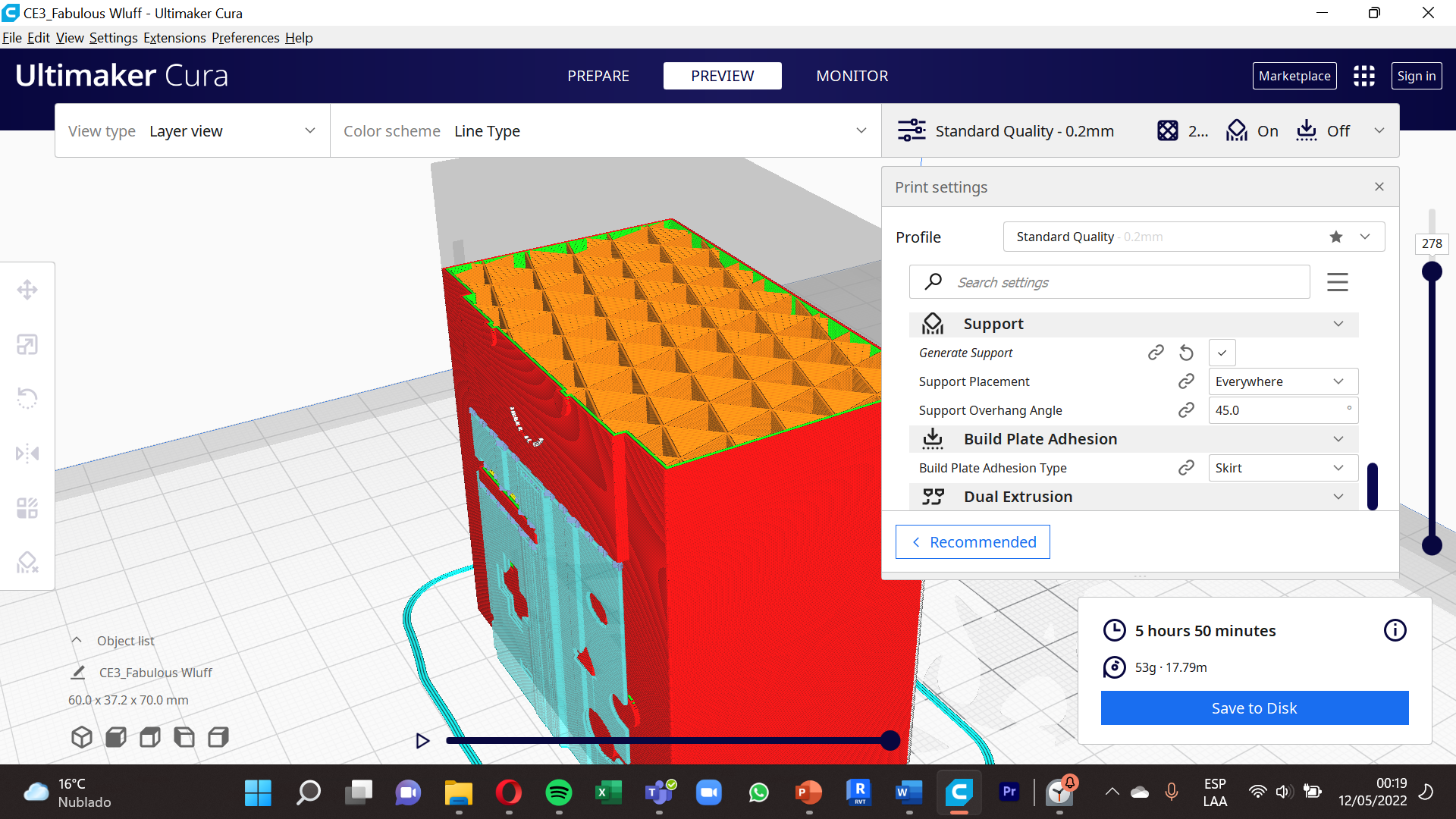The width and height of the screenshot is (1456, 819).
Task: Toggle the Generate Support checkbox
Action: [1222, 353]
